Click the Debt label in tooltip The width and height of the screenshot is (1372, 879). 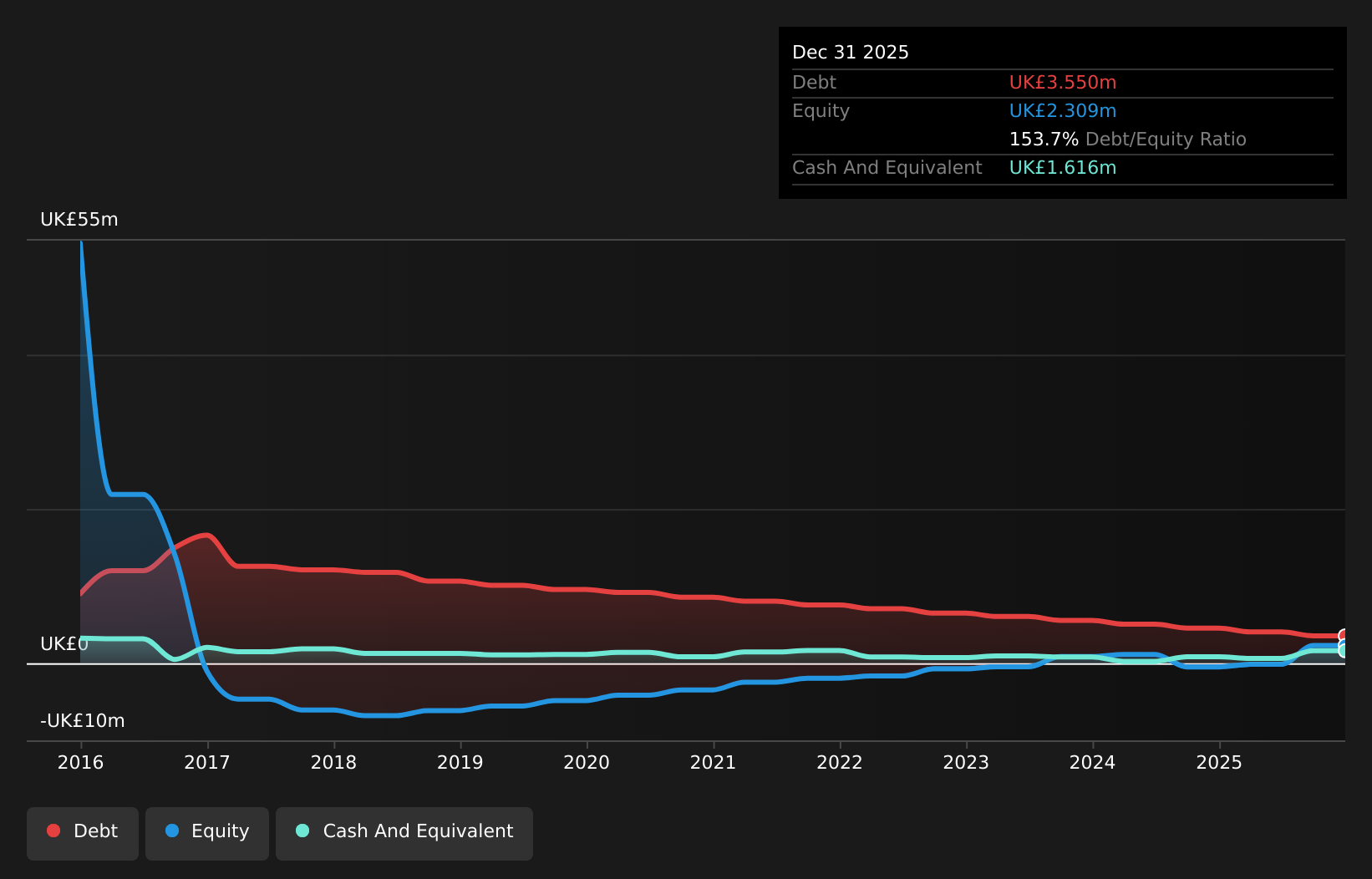[814, 83]
